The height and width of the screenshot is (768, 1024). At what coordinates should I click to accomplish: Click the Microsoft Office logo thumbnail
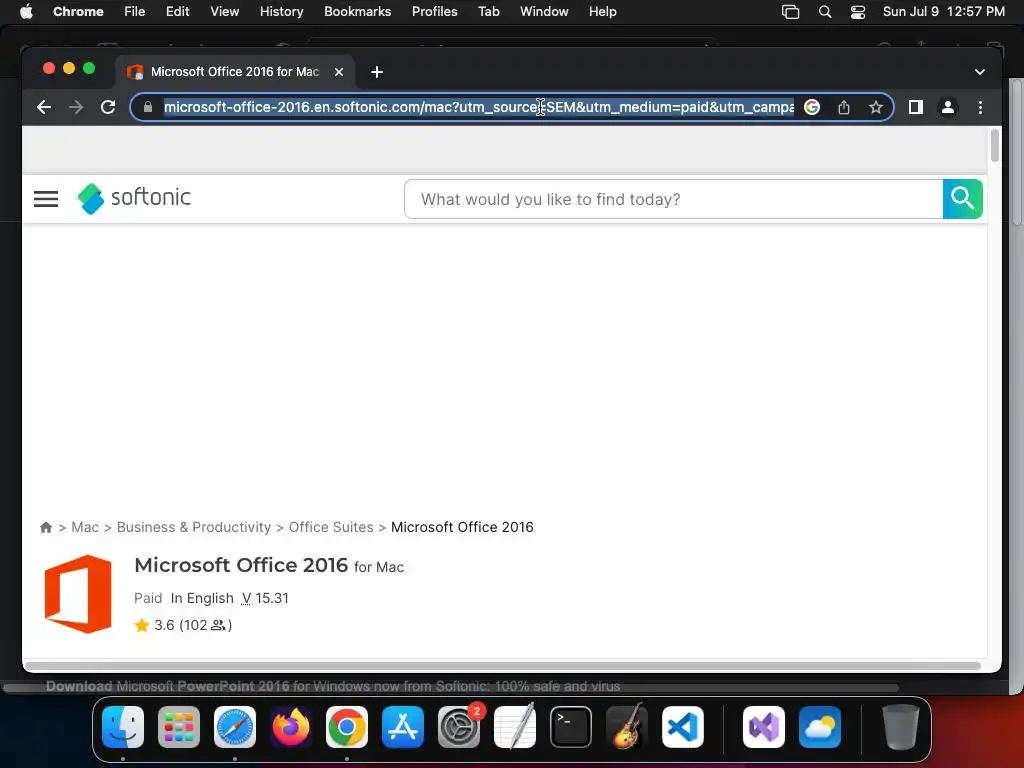click(78, 594)
